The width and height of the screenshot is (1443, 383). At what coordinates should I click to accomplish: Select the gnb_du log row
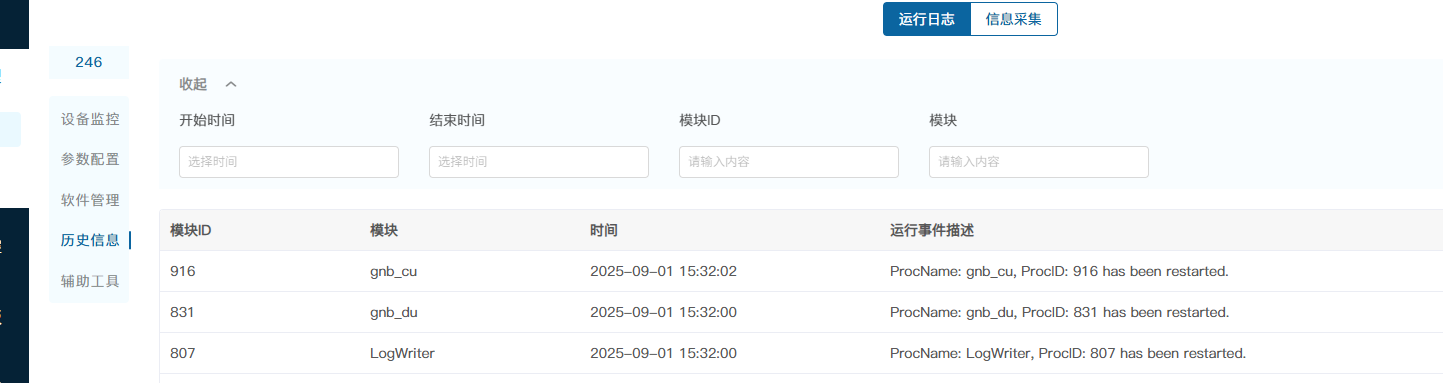coord(801,312)
